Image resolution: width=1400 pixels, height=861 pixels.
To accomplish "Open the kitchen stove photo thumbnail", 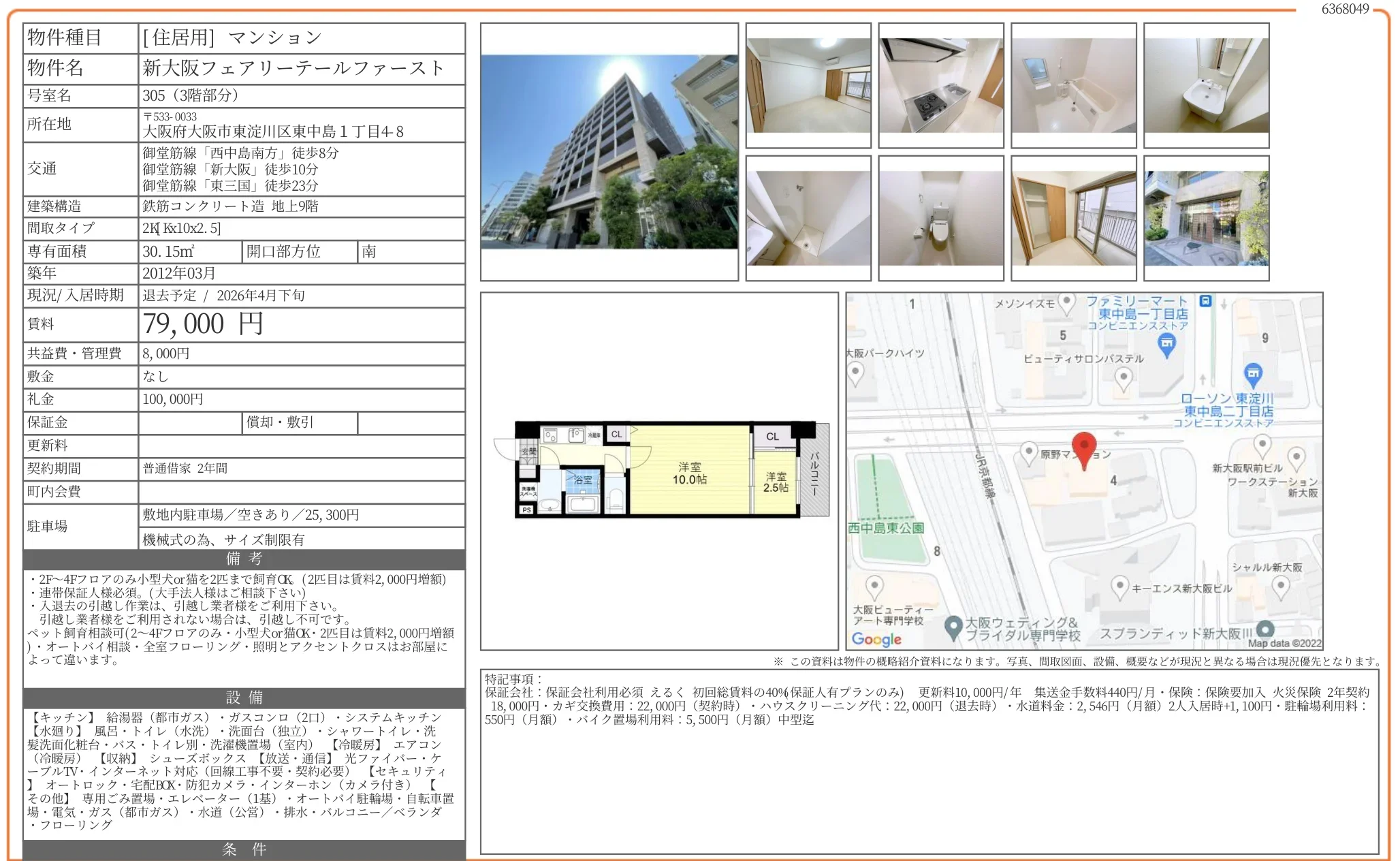I will pyautogui.click(x=940, y=85).
